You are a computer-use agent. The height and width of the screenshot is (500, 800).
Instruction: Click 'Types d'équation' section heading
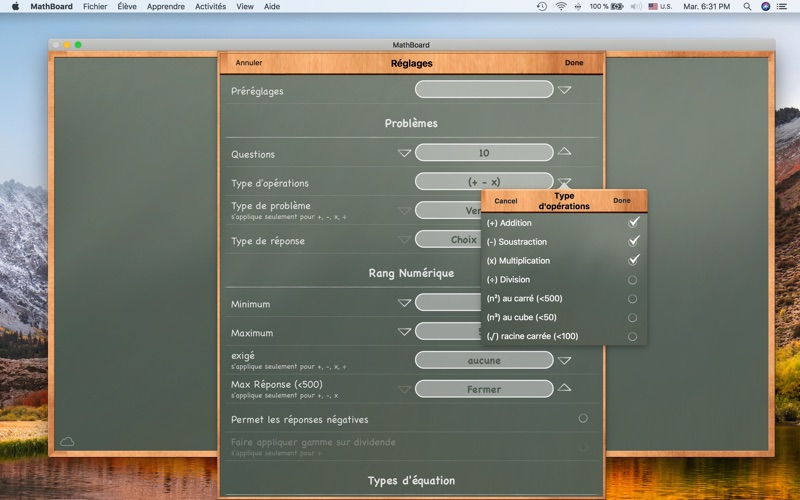411,481
